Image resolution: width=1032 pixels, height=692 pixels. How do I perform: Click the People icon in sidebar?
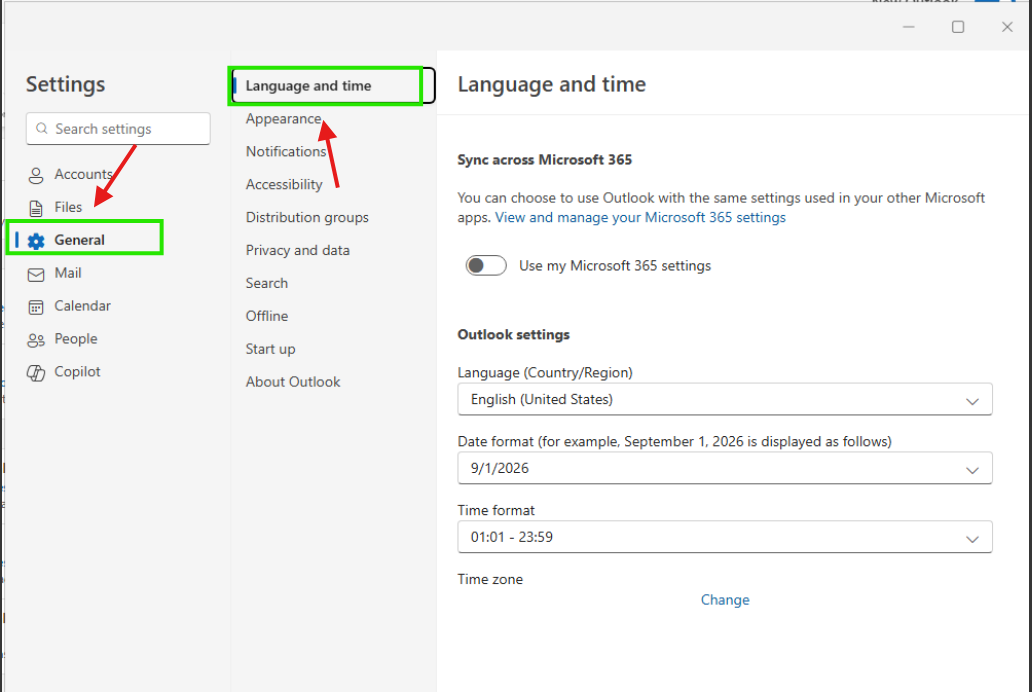[36, 340]
